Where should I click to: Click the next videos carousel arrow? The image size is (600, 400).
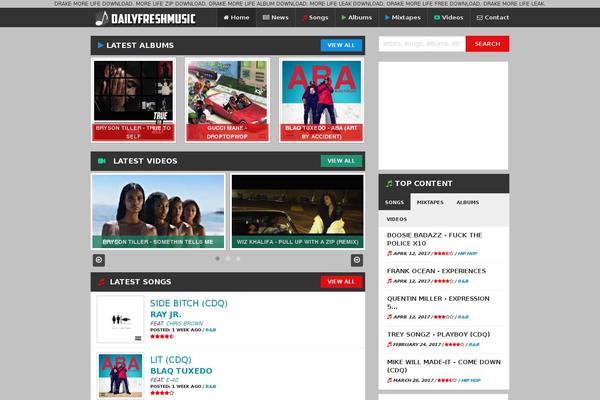coord(357,260)
